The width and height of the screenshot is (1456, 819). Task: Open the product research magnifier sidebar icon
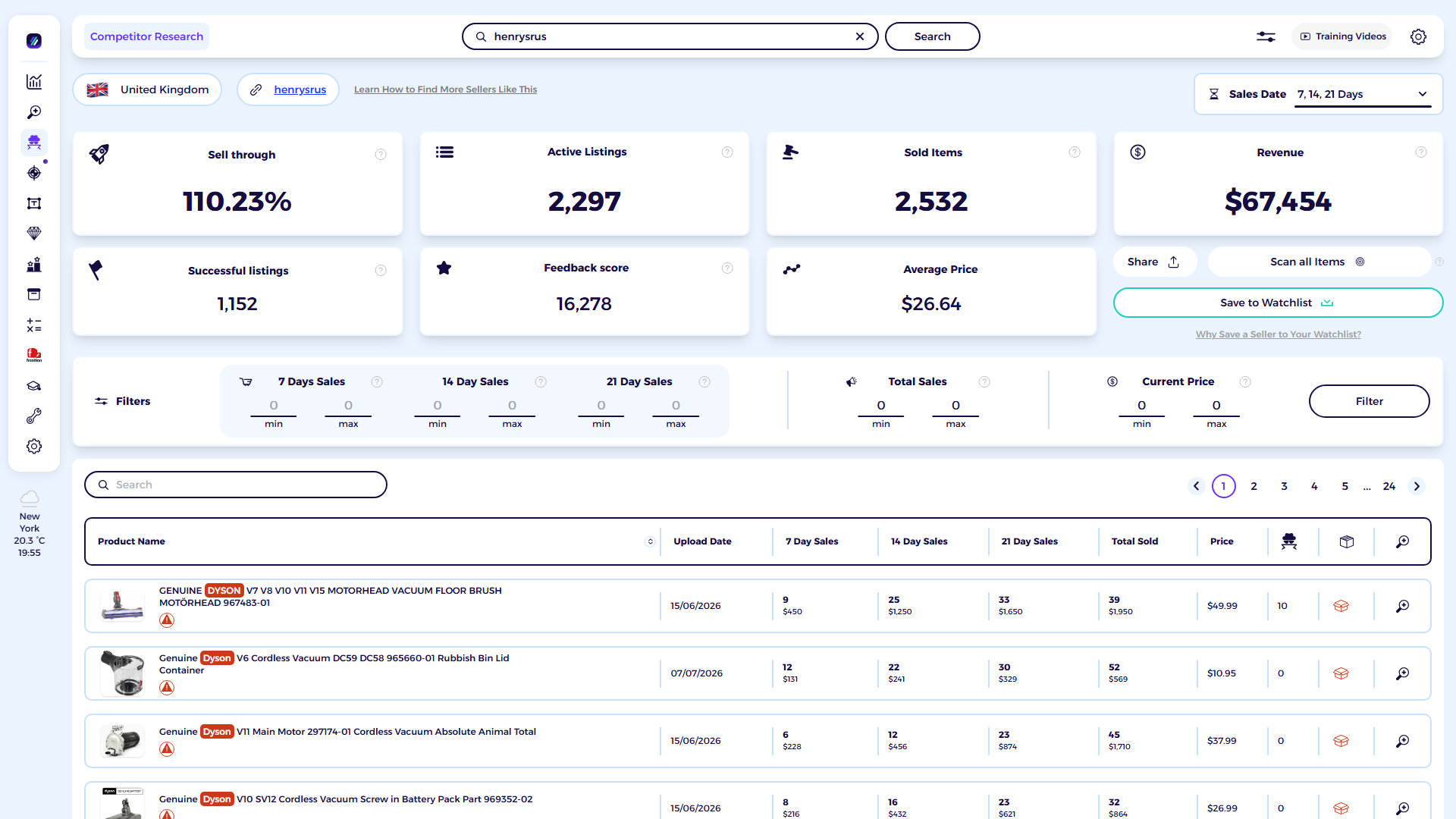(x=34, y=112)
